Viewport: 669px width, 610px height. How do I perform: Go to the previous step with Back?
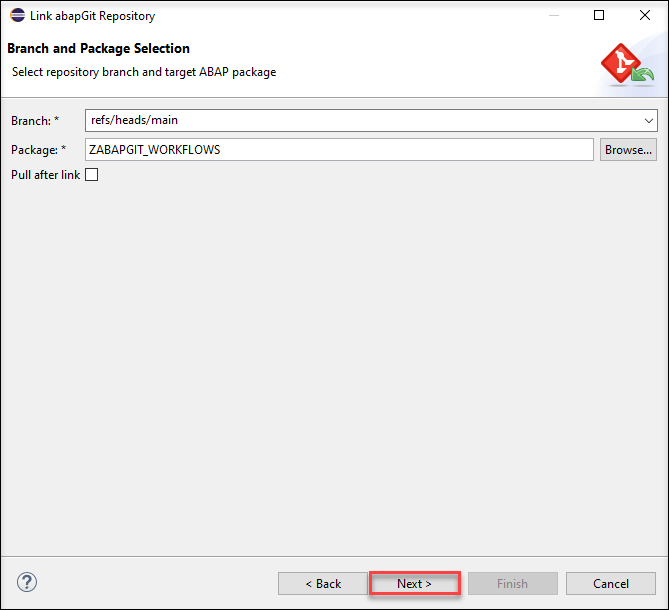tap(323, 584)
